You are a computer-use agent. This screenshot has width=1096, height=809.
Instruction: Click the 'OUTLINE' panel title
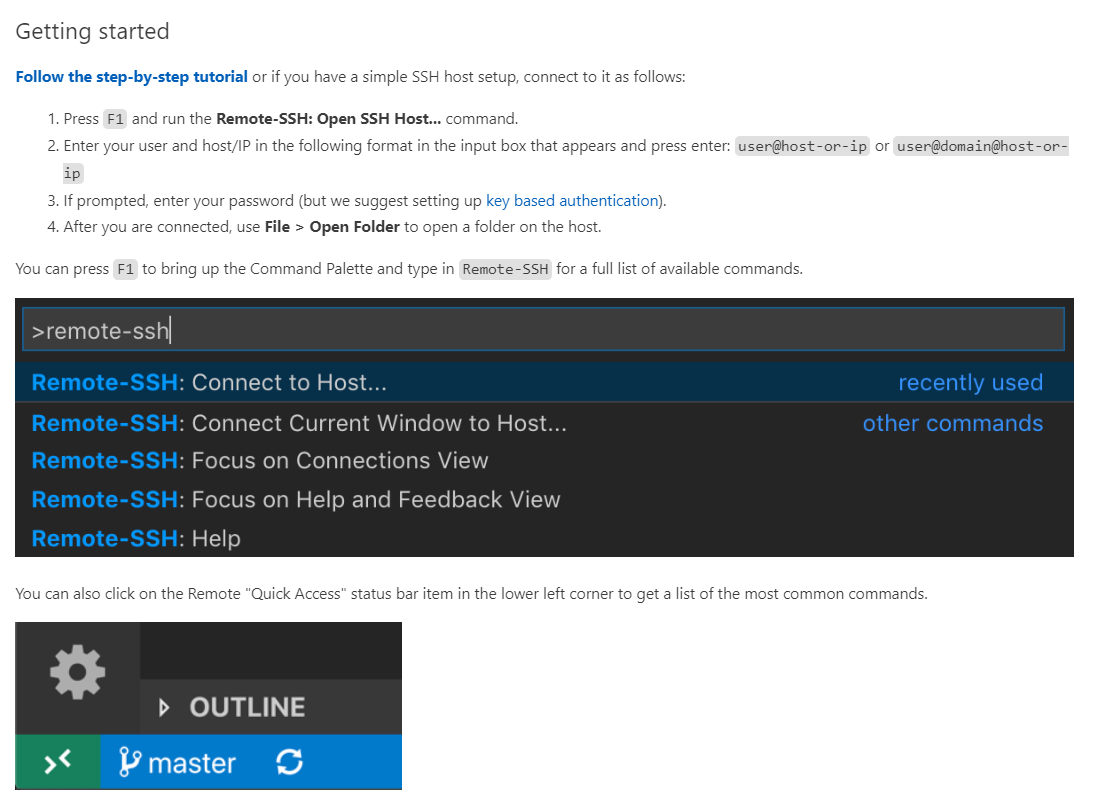247,708
